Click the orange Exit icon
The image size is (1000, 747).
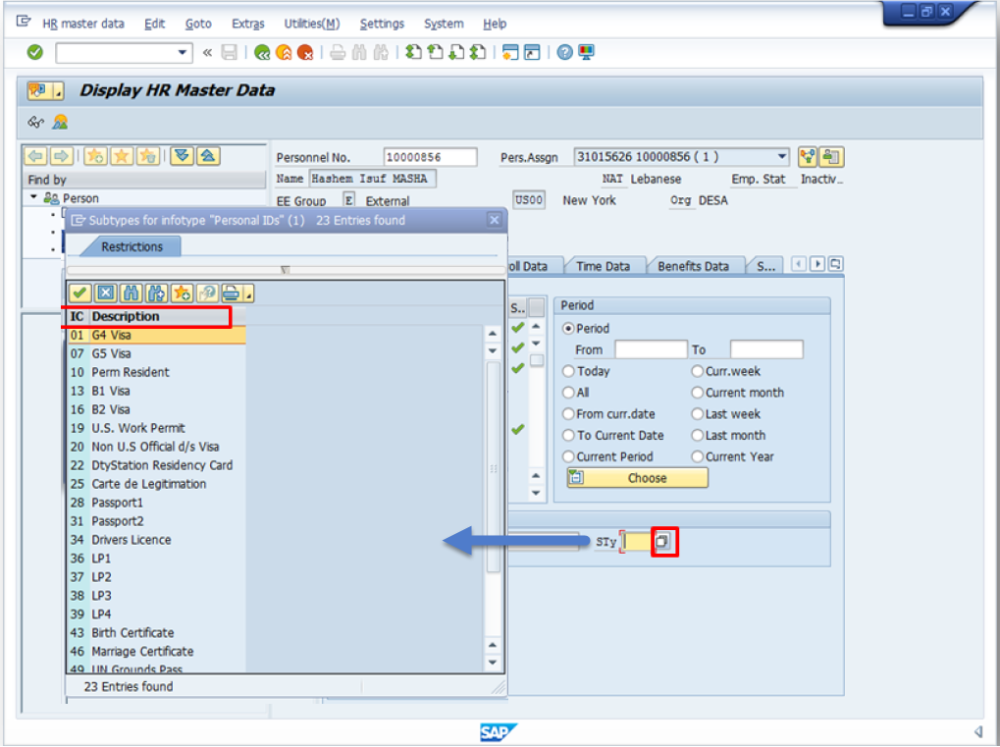(284, 52)
